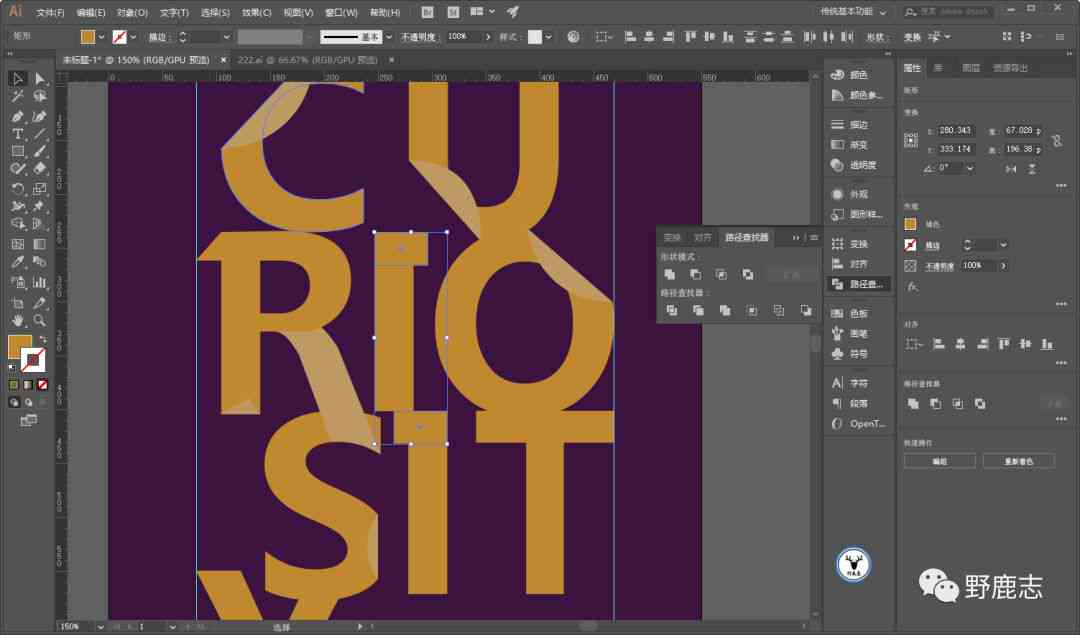Image resolution: width=1080 pixels, height=635 pixels.
Task: Open the 窗口(W) menu
Action: 341,12
